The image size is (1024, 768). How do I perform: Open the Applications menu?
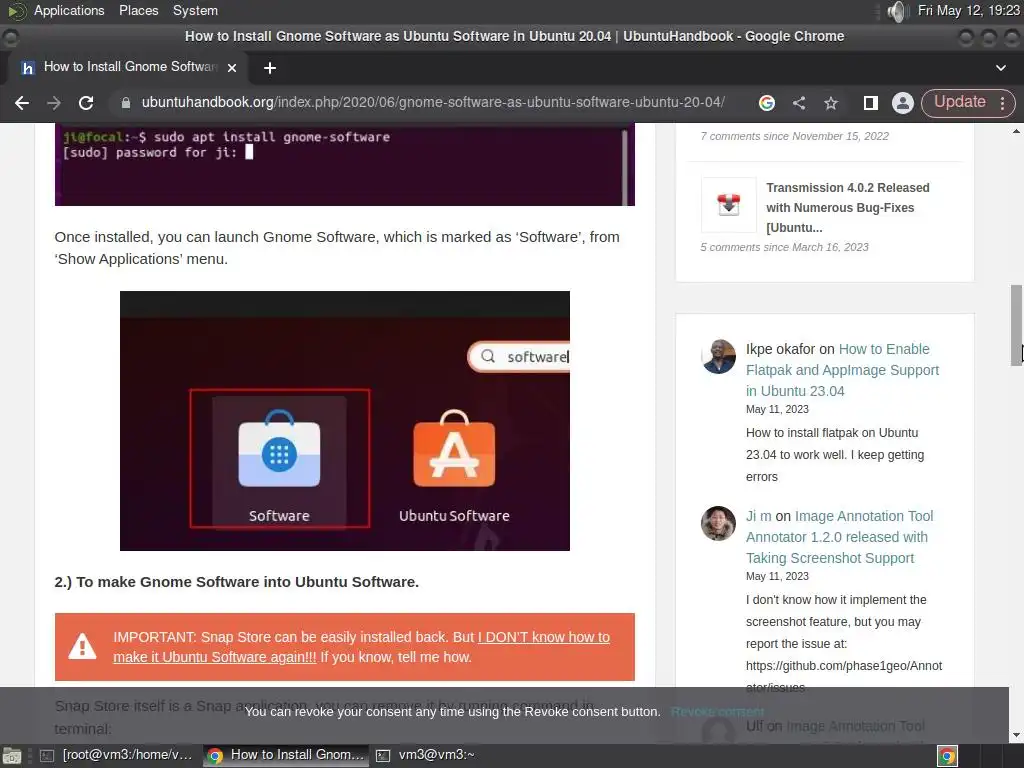(69, 10)
